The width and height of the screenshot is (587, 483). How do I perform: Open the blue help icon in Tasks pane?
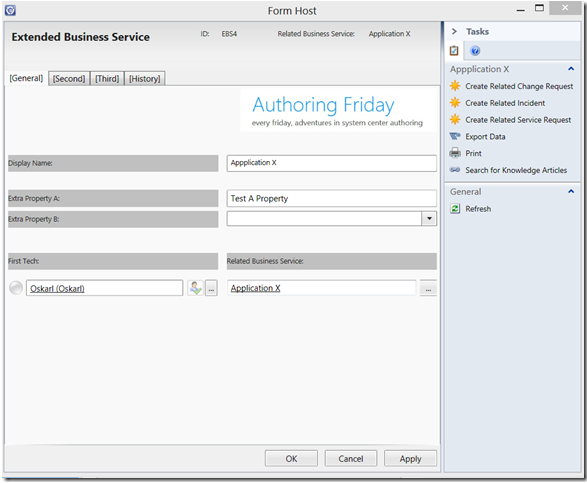[x=475, y=51]
